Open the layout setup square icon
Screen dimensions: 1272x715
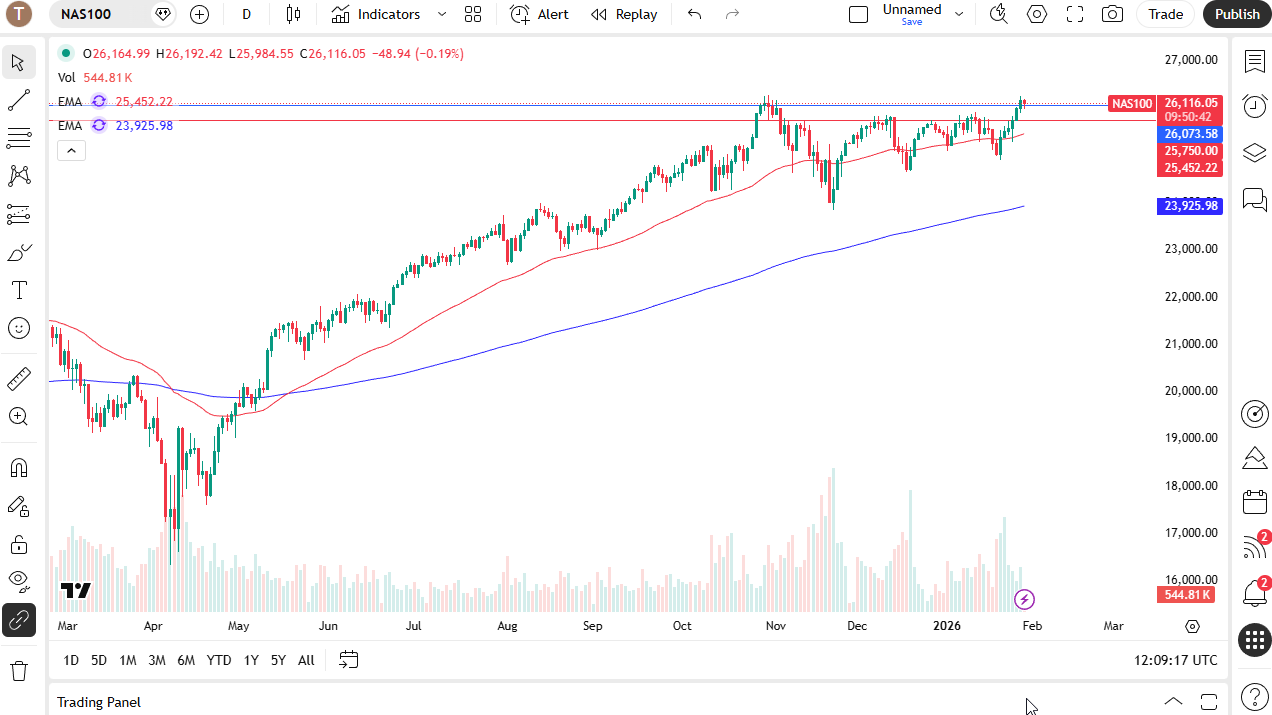(x=858, y=14)
